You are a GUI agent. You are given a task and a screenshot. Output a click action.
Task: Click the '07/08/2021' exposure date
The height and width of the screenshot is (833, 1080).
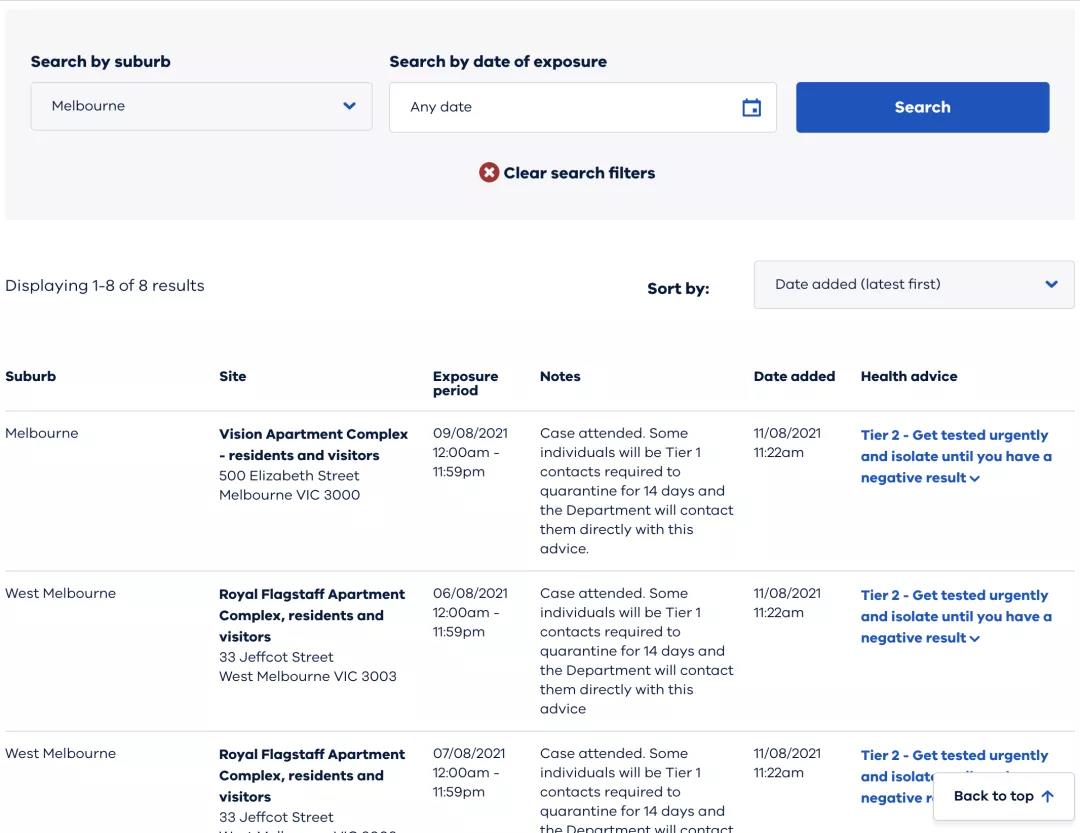pyautogui.click(x=468, y=753)
